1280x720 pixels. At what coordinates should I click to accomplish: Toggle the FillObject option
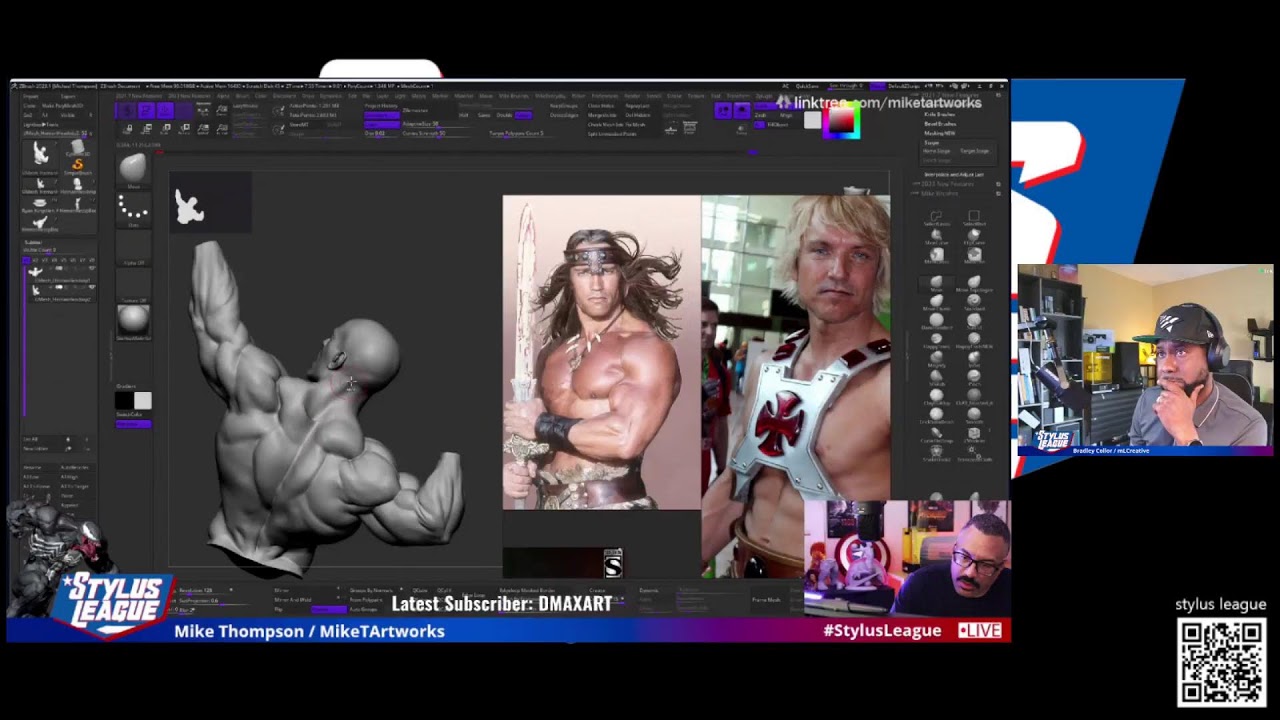778,124
